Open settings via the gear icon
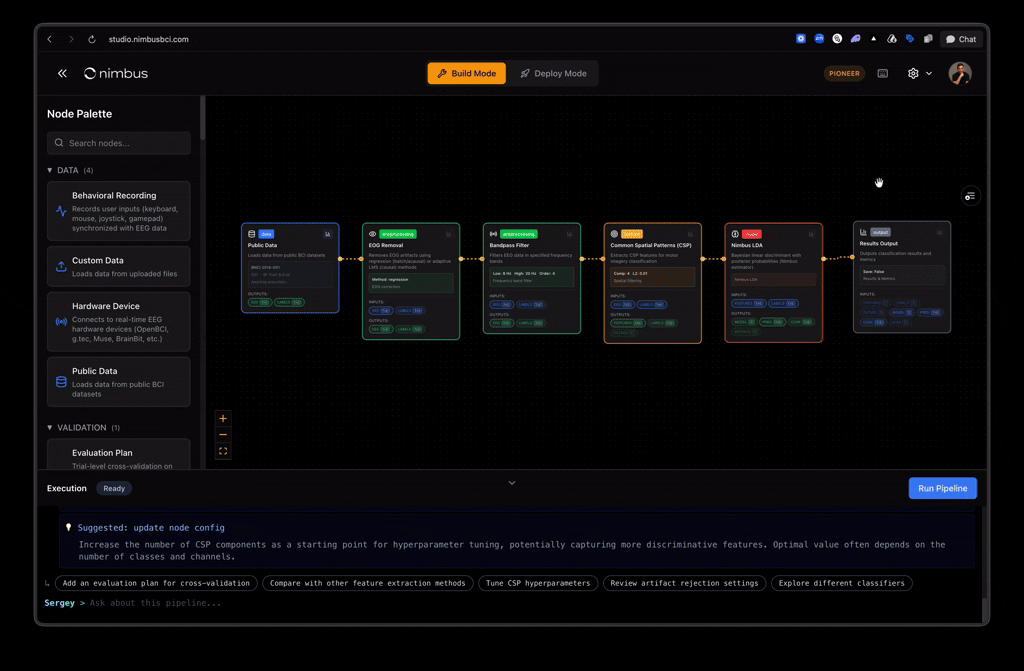The width and height of the screenshot is (1024, 671). click(913, 73)
